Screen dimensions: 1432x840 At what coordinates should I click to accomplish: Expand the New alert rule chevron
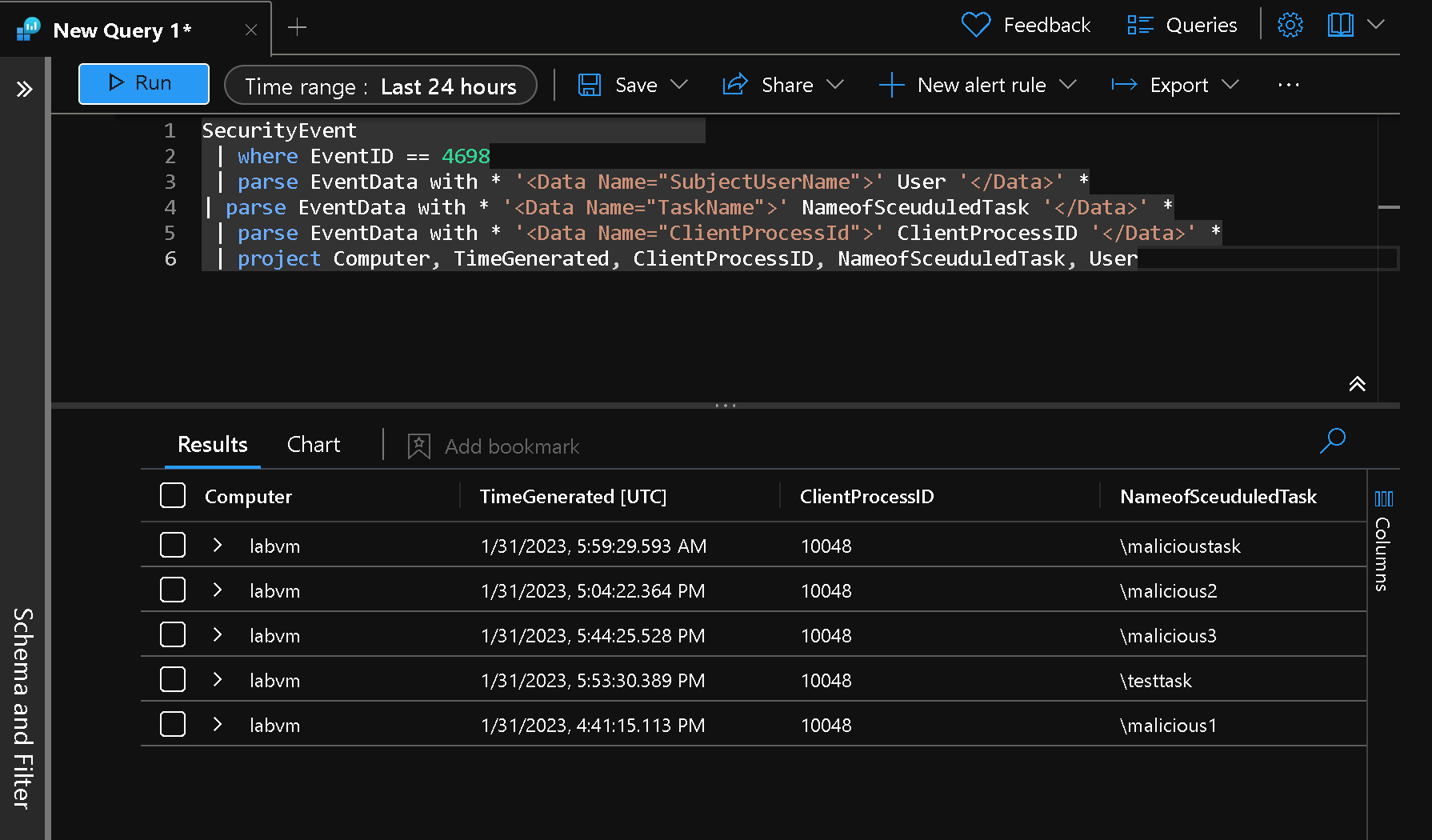click(x=1068, y=85)
